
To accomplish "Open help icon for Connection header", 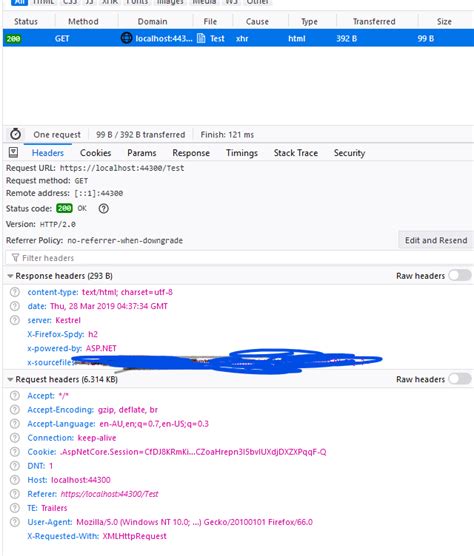I will click(15, 438).
